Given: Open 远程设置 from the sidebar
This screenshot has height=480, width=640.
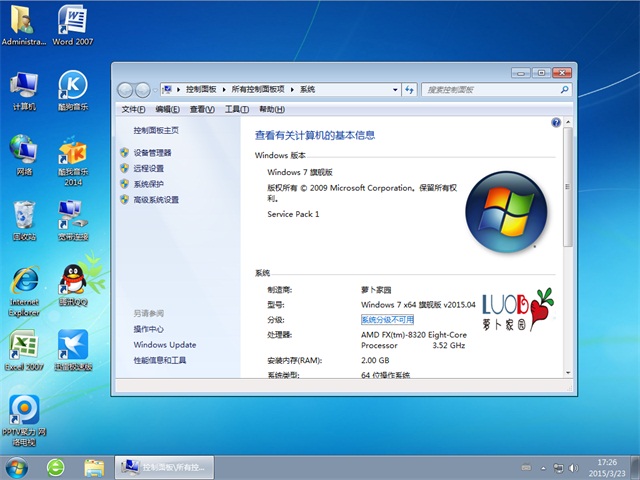Looking at the screenshot, I should [x=149, y=168].
